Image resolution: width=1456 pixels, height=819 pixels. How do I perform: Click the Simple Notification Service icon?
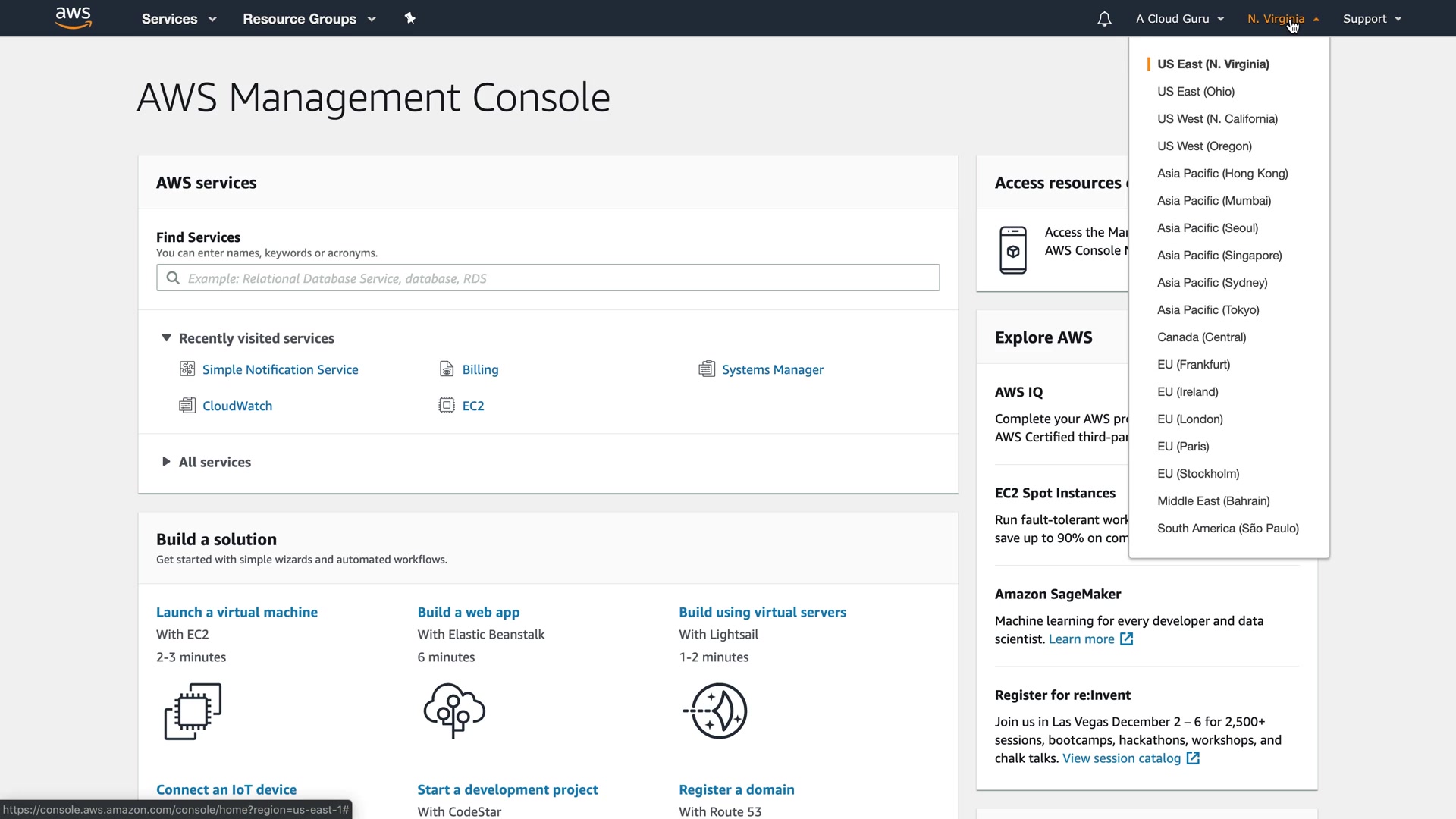click(187, 369)
